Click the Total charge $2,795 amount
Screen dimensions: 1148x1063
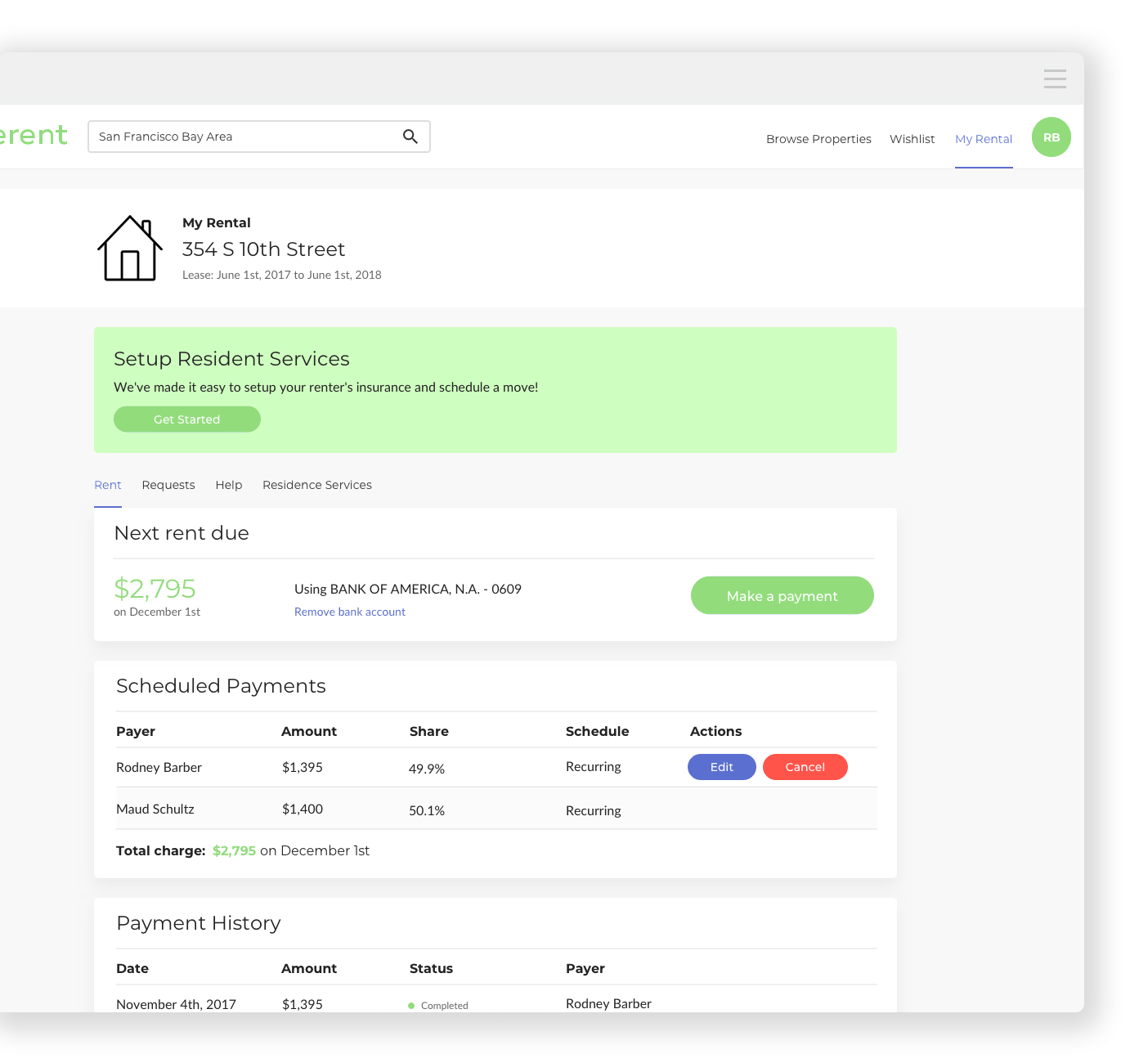(234, 850)
